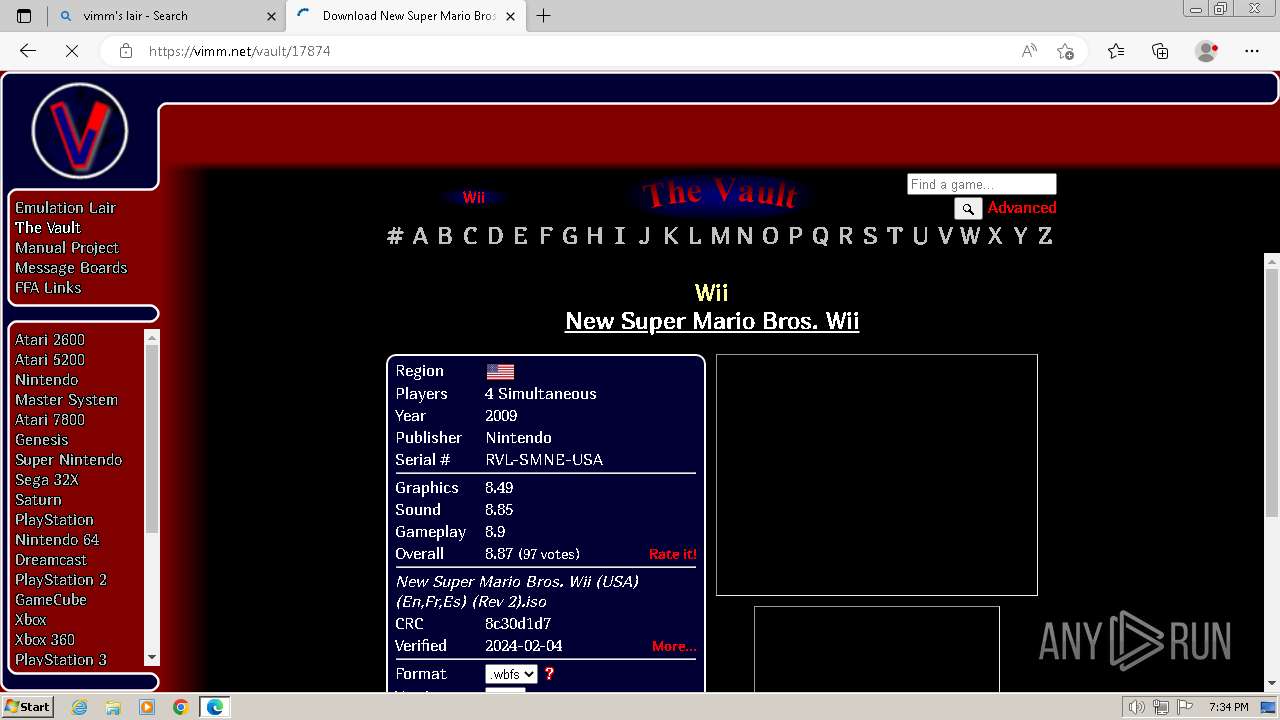
Task: Open the Emulation Lair menu link
Action: (65, 208)
